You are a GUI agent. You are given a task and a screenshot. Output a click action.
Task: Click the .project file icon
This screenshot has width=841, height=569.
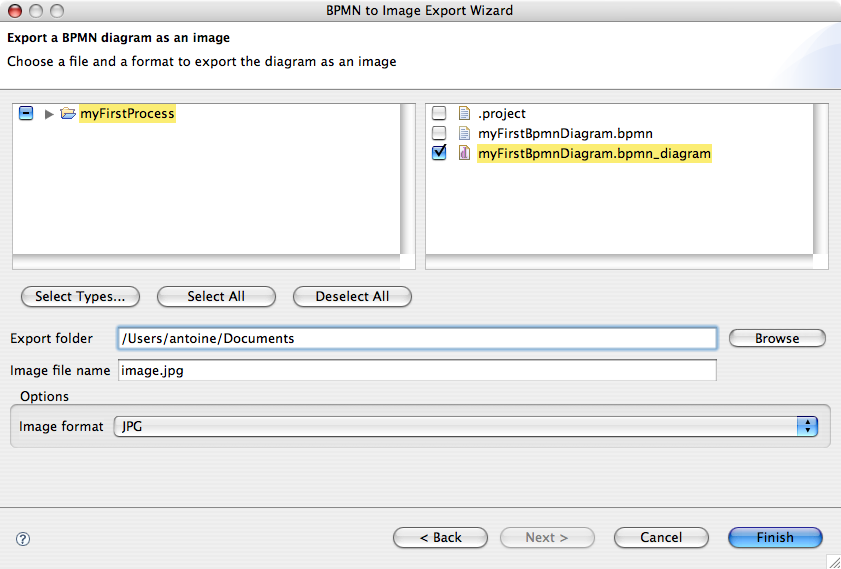click(464, 113)
